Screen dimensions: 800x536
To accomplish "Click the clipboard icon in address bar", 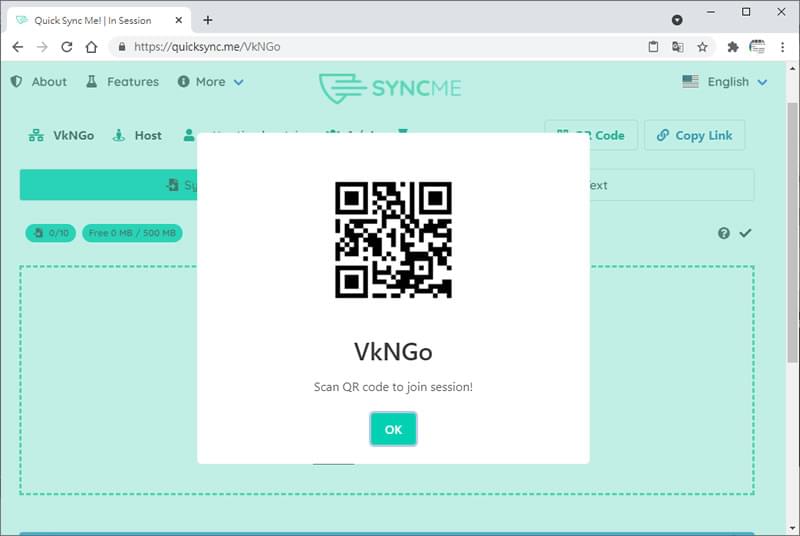I will (x=653, y=47).
